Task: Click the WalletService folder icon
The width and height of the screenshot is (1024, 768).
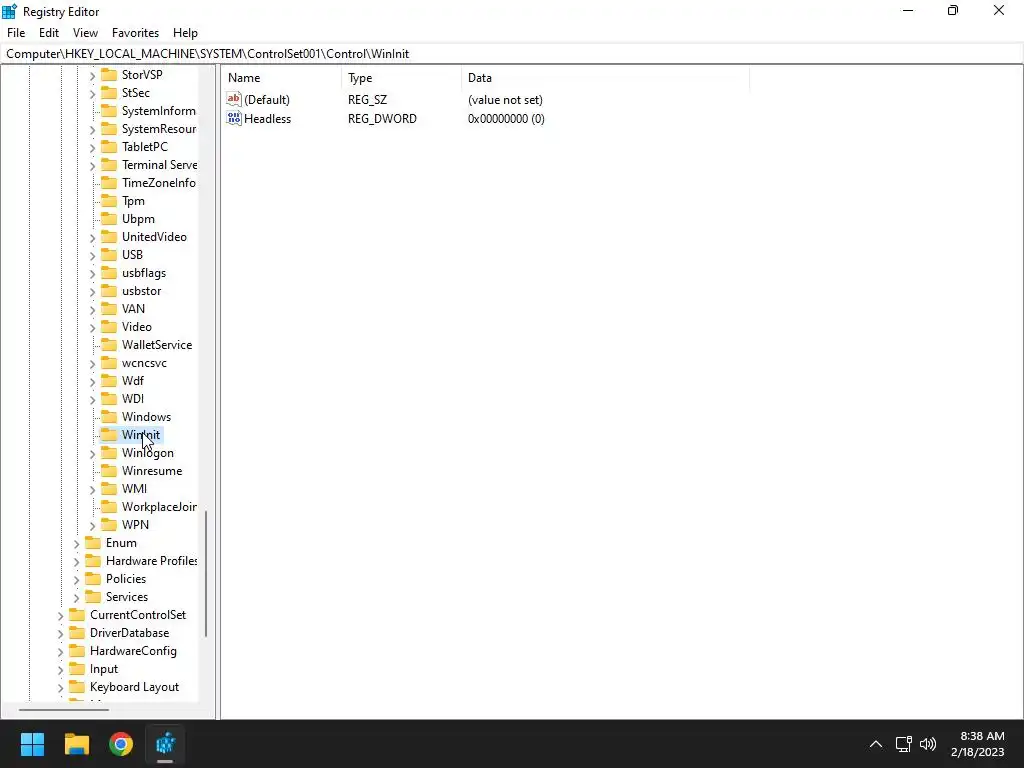Action: pos(109,345)
